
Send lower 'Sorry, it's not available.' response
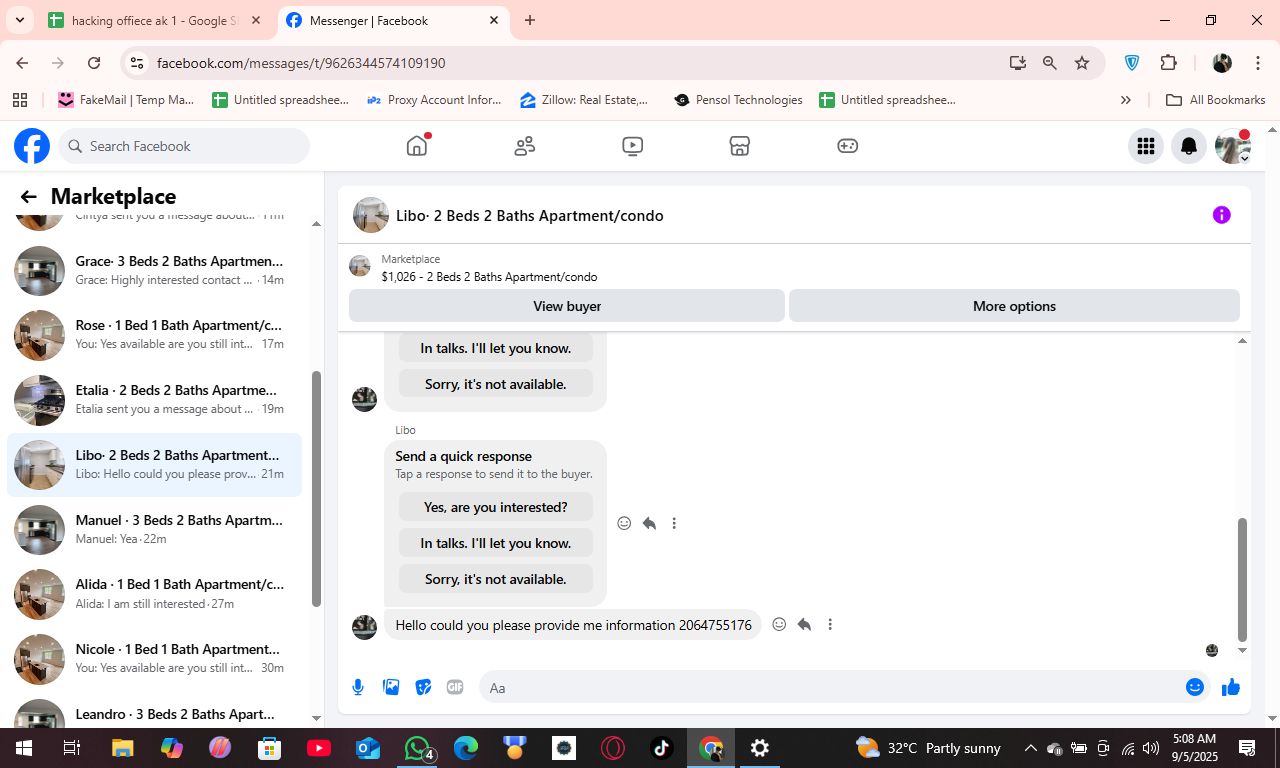pyautogui.click(x=496, y=579)
